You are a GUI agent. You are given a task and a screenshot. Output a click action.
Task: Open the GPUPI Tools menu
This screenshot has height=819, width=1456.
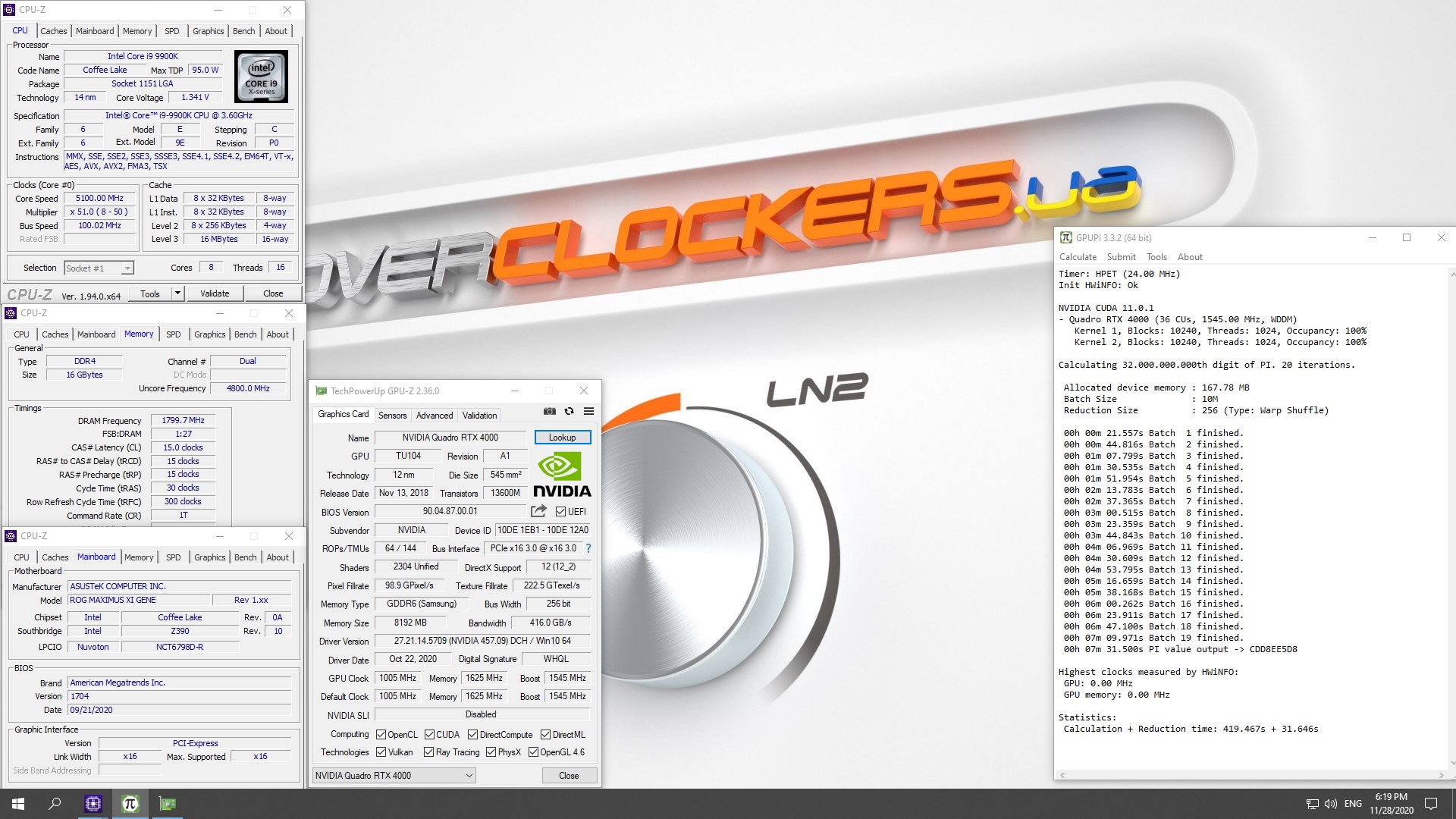pos(1156,257)
